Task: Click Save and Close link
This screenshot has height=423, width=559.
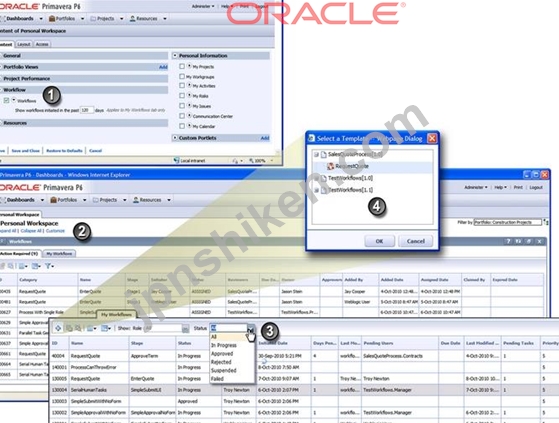Action: point(26,151)
